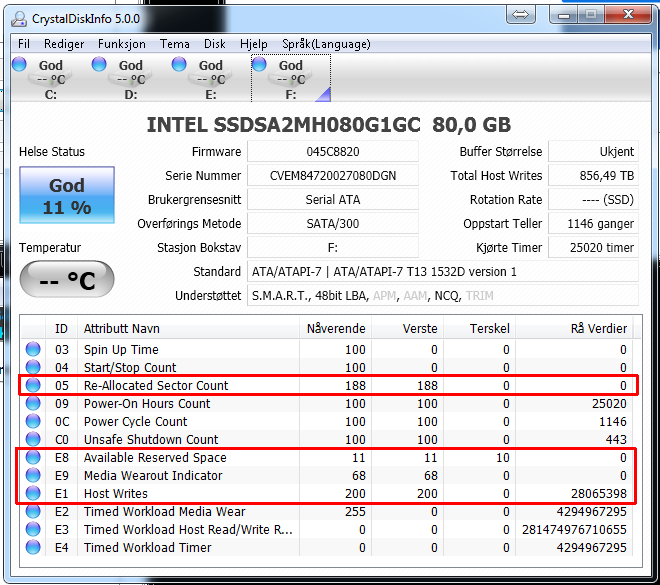660x585 pixels.
Task: Select the Available Reserved Space attribute name
Action: [x=155, y=457]
